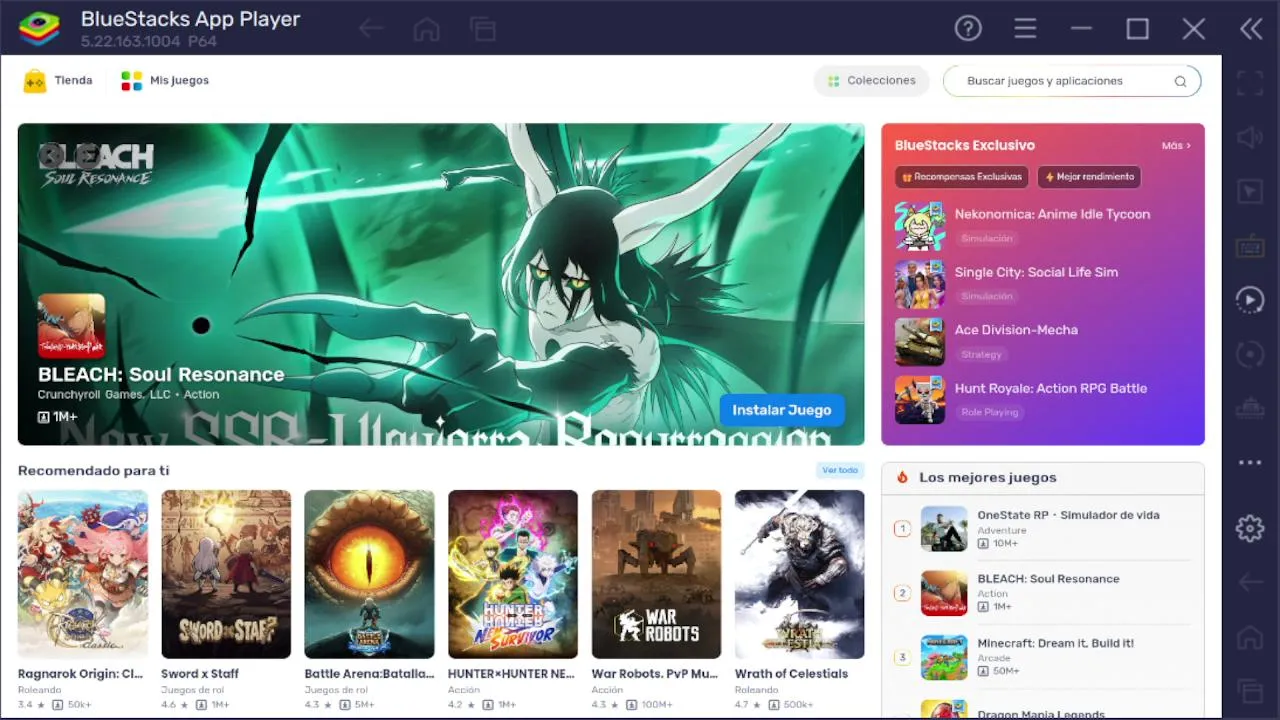The width and height of the screenshot is (1280, 720).
Task: Click the BLEACH: Soul Resonance app icon in banner
Action: (71, 326)
